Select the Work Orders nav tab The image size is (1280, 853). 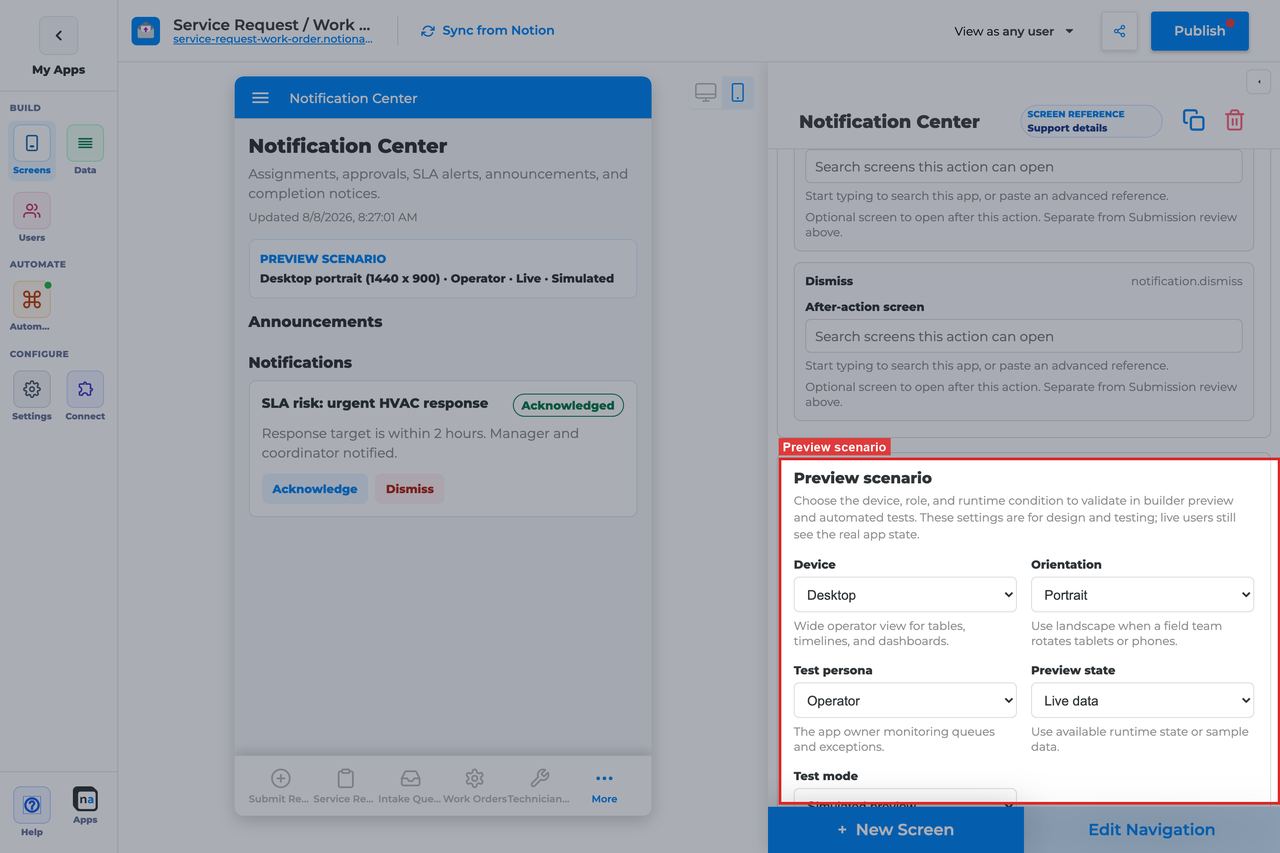[x=475, y=786]
